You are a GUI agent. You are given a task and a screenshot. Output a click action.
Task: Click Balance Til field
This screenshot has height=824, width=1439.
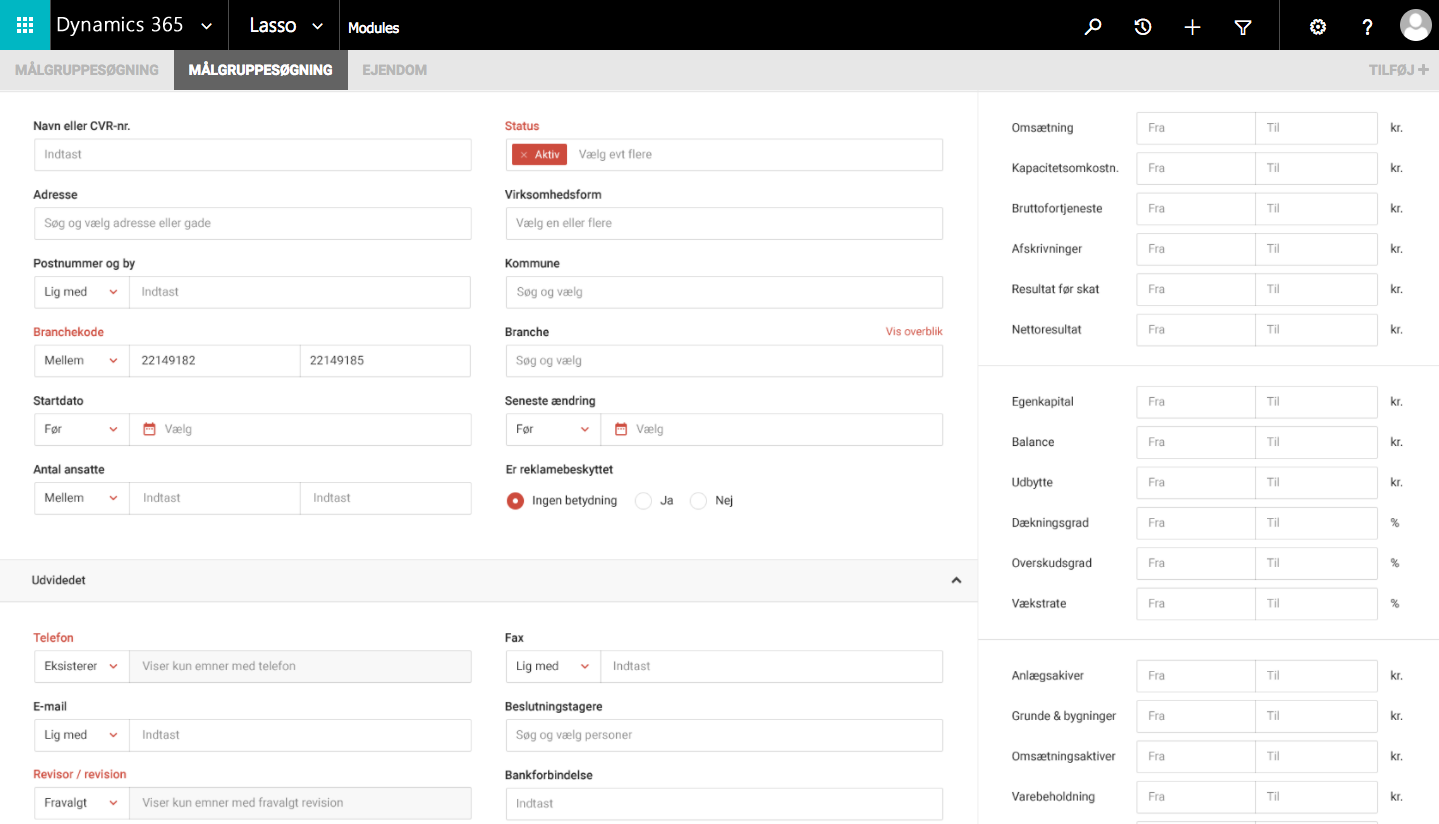tap(1317, 442)
